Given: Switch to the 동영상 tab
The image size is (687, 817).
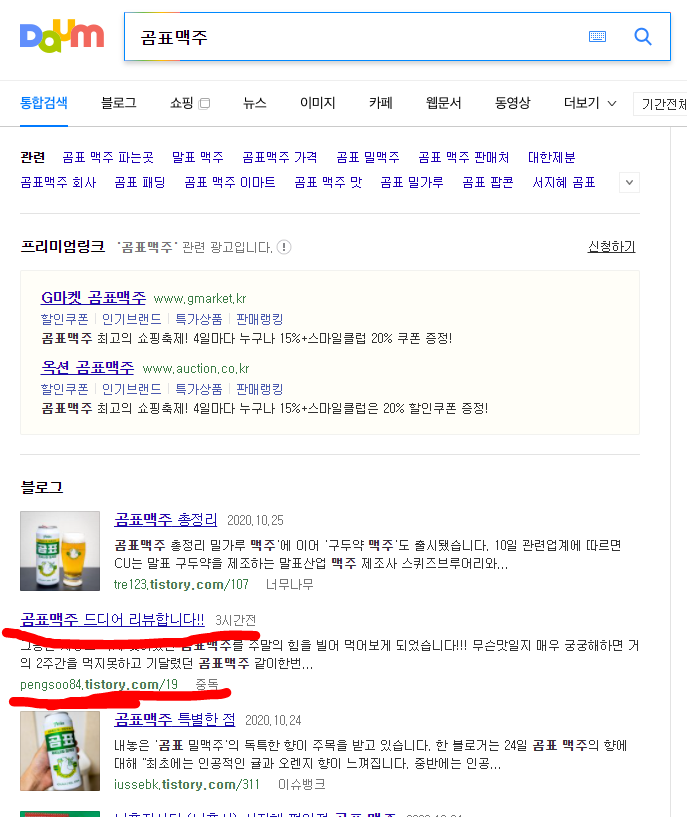Looking at the screenshot, I should [513, 103].
